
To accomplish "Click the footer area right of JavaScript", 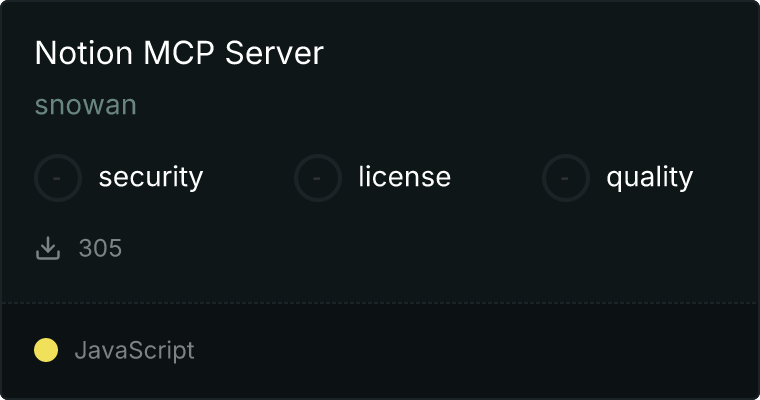I will pyautogui.click(x=475, y=351).
